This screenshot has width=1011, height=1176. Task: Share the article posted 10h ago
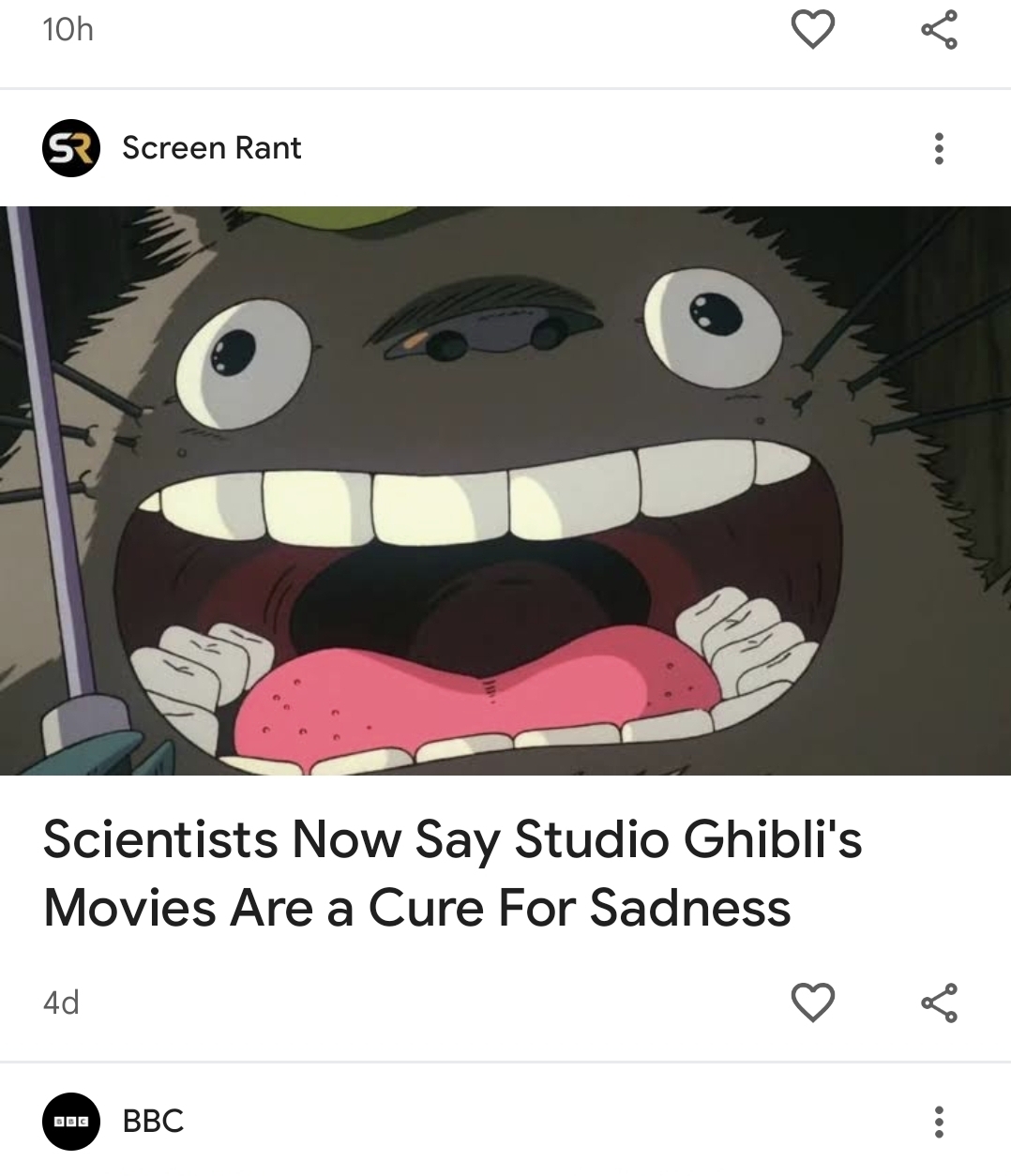click(939, 30)
